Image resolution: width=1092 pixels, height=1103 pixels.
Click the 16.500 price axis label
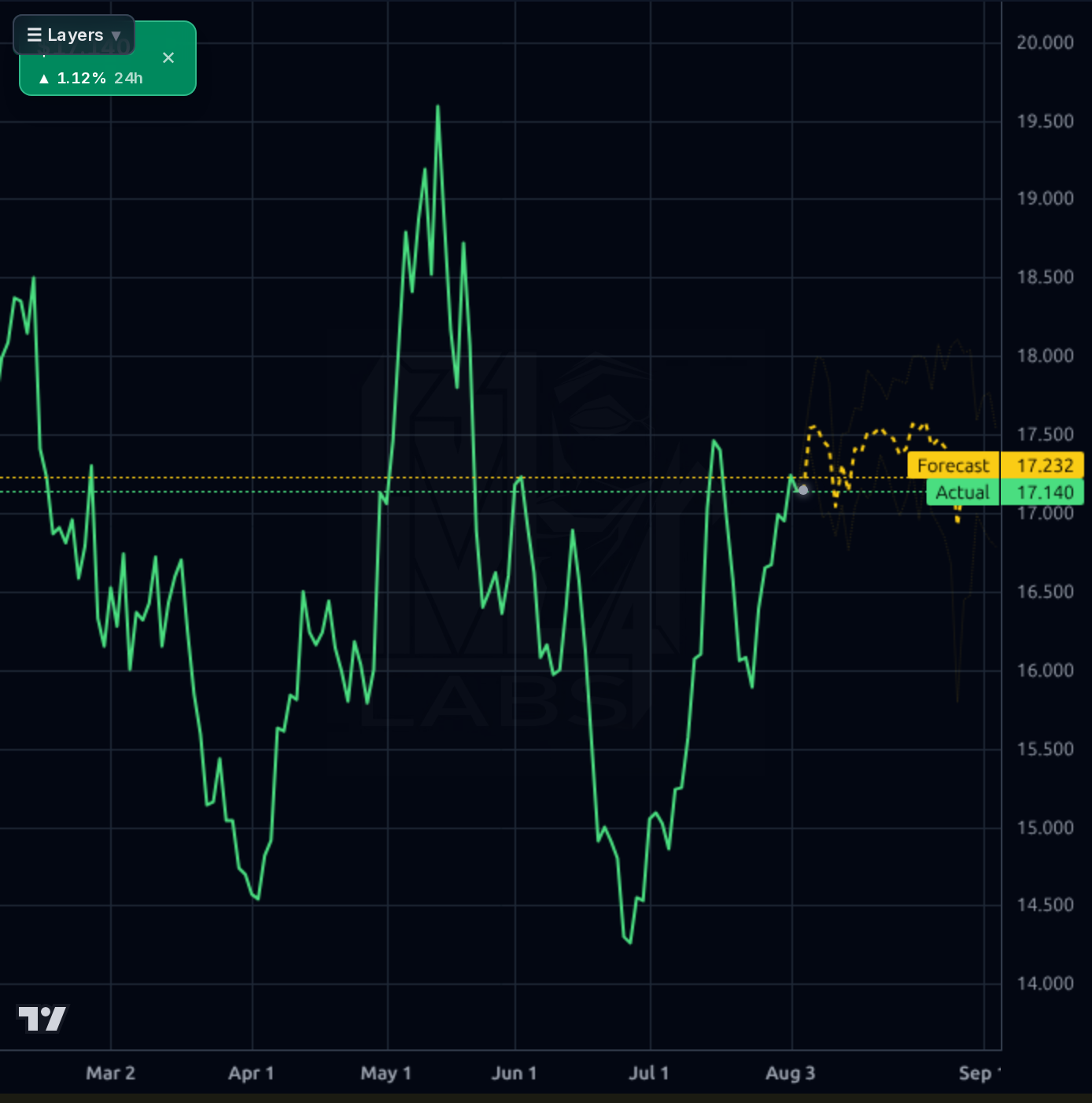point(1045,592)
